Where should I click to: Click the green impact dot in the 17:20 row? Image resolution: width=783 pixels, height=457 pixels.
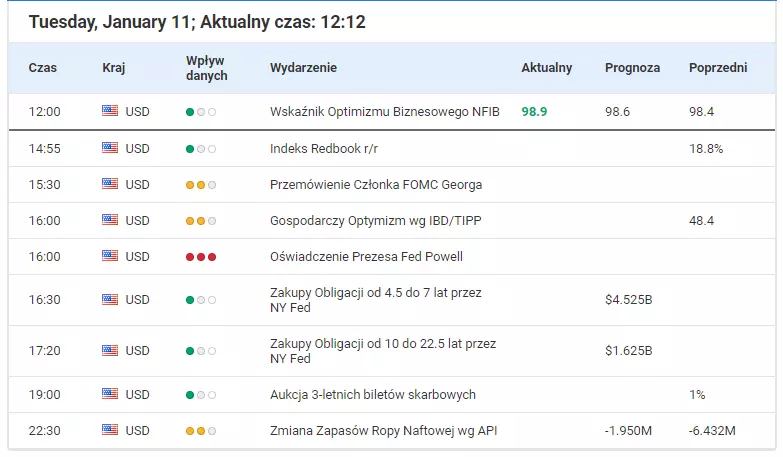click(190, 351)
